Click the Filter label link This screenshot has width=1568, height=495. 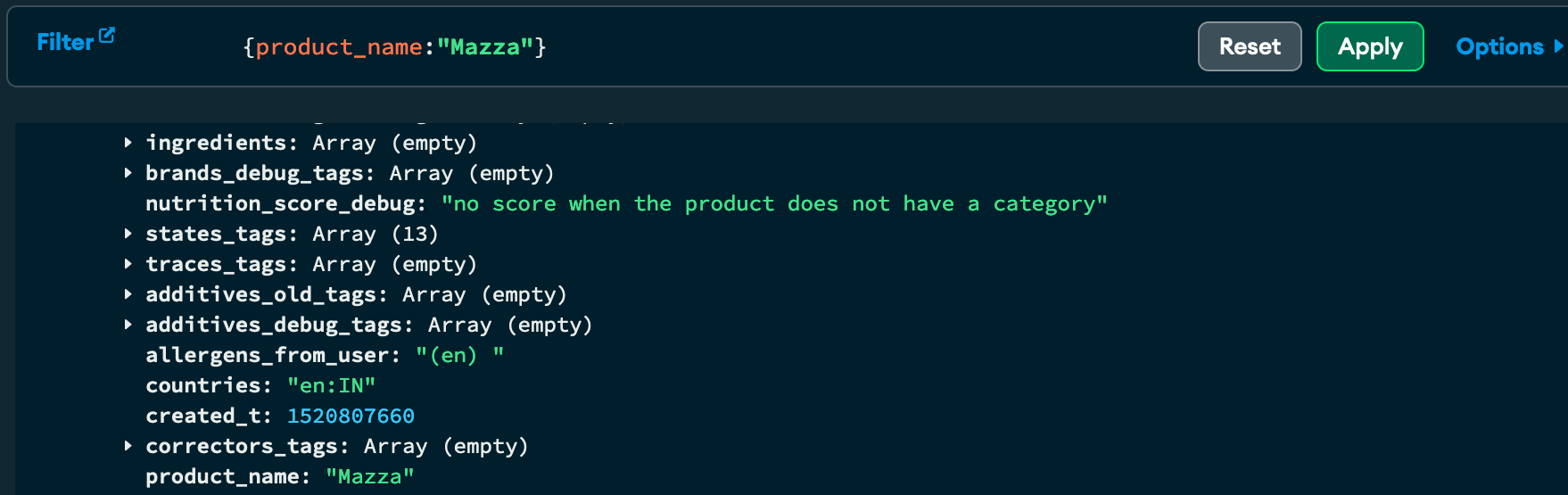(x=65, y=42)
